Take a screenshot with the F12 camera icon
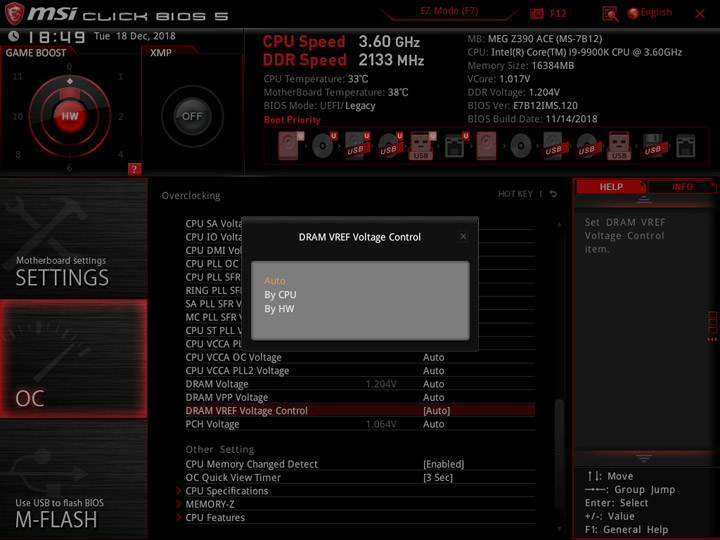The image size is (720, 540). click(536, 13)
